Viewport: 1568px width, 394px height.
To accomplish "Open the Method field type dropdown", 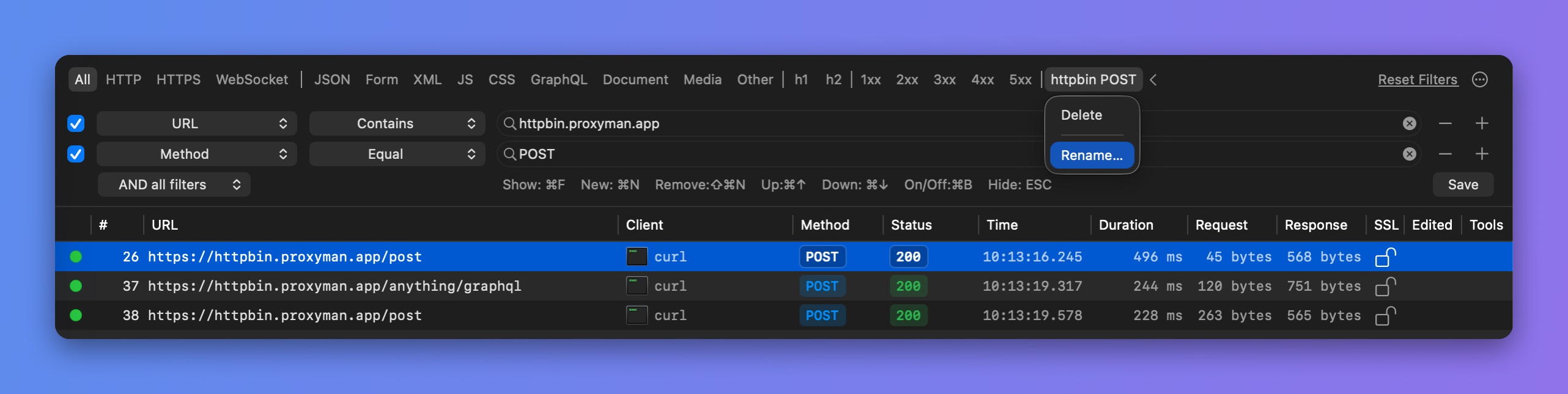I will [197, 154].
